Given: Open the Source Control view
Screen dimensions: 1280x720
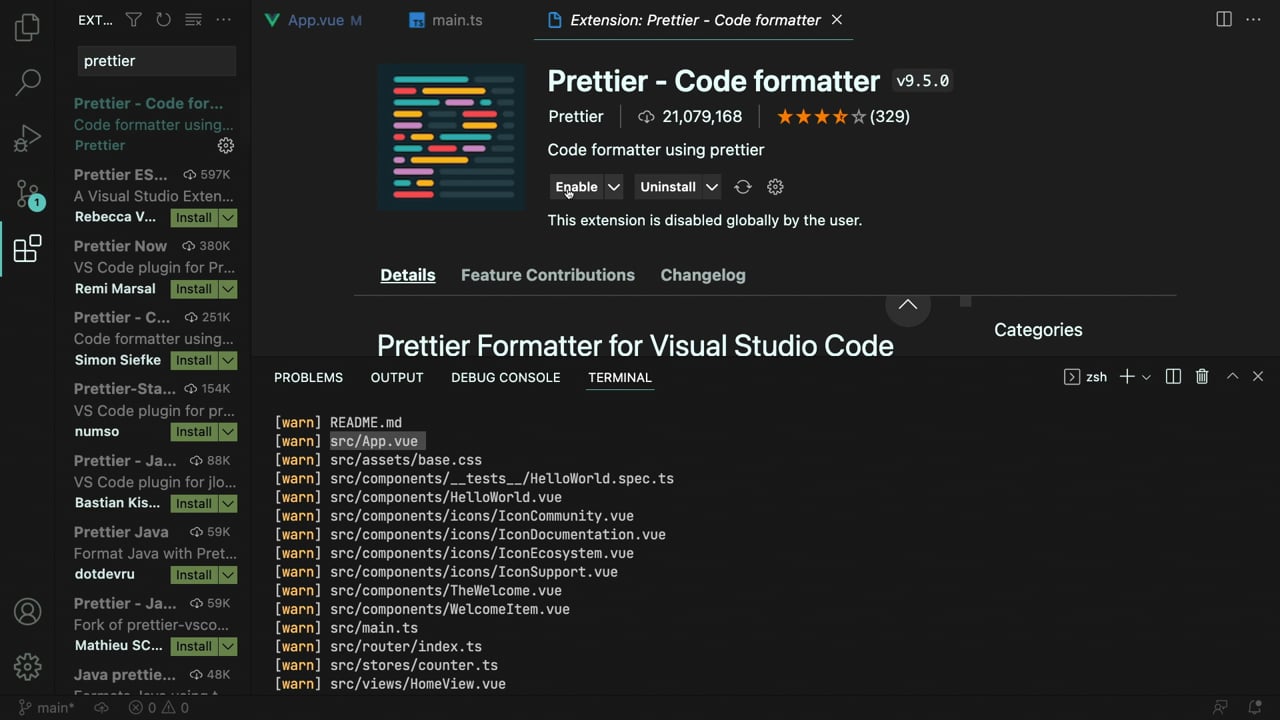Looking at the screenshot, I should (x=28, y=193).
